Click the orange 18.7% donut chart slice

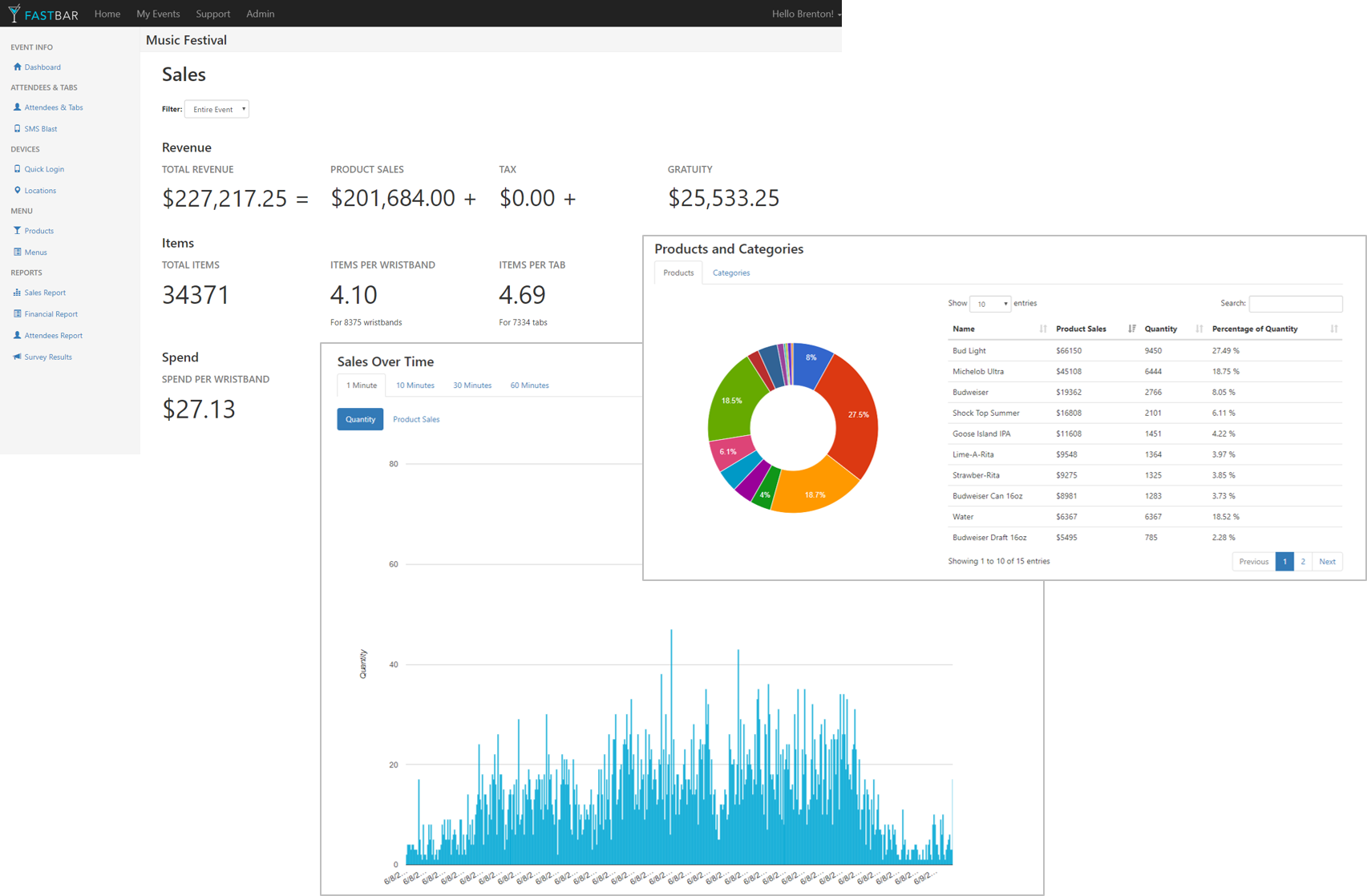814,489
